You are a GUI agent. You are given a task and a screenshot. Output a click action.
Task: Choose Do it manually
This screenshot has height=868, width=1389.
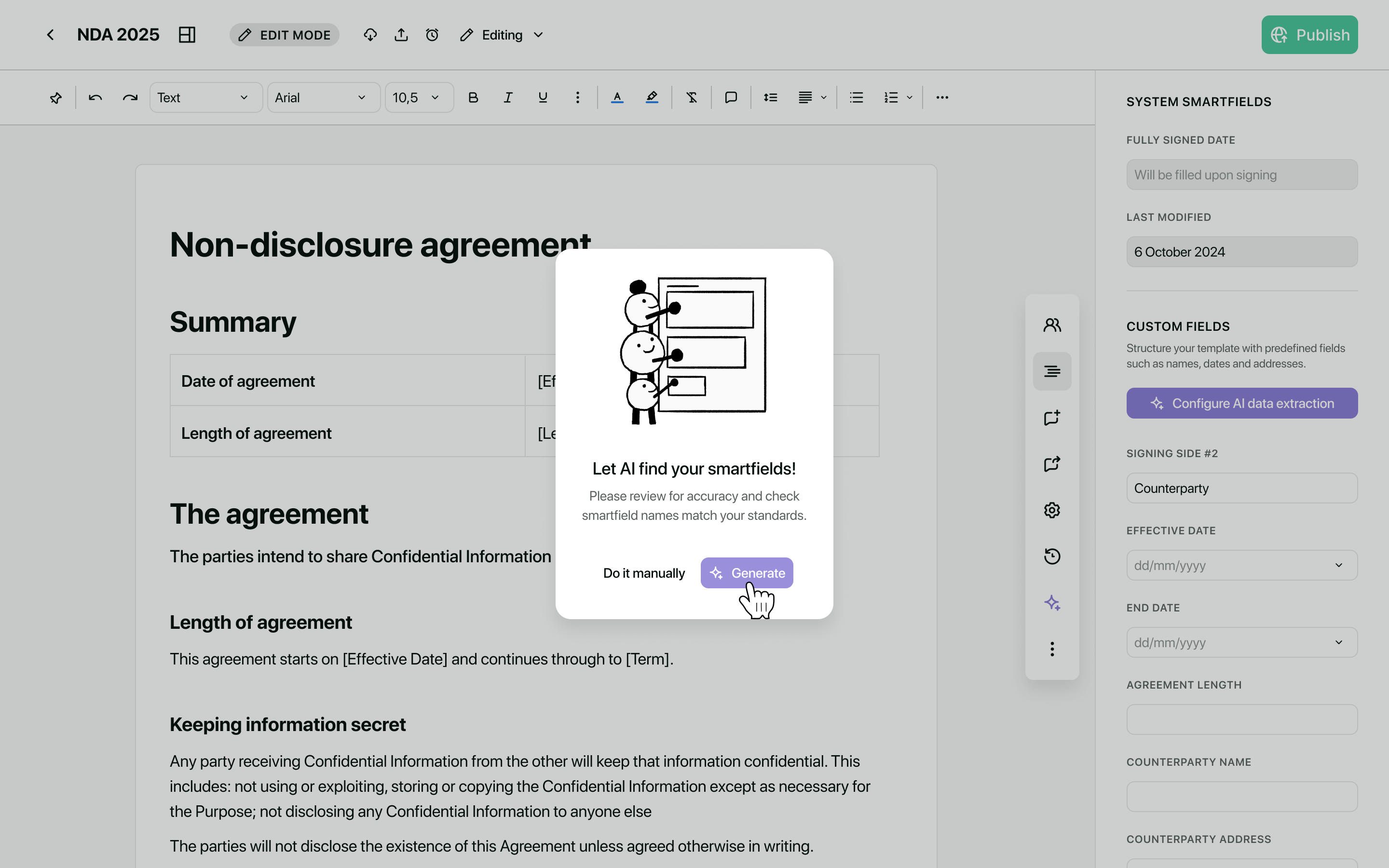643,573
